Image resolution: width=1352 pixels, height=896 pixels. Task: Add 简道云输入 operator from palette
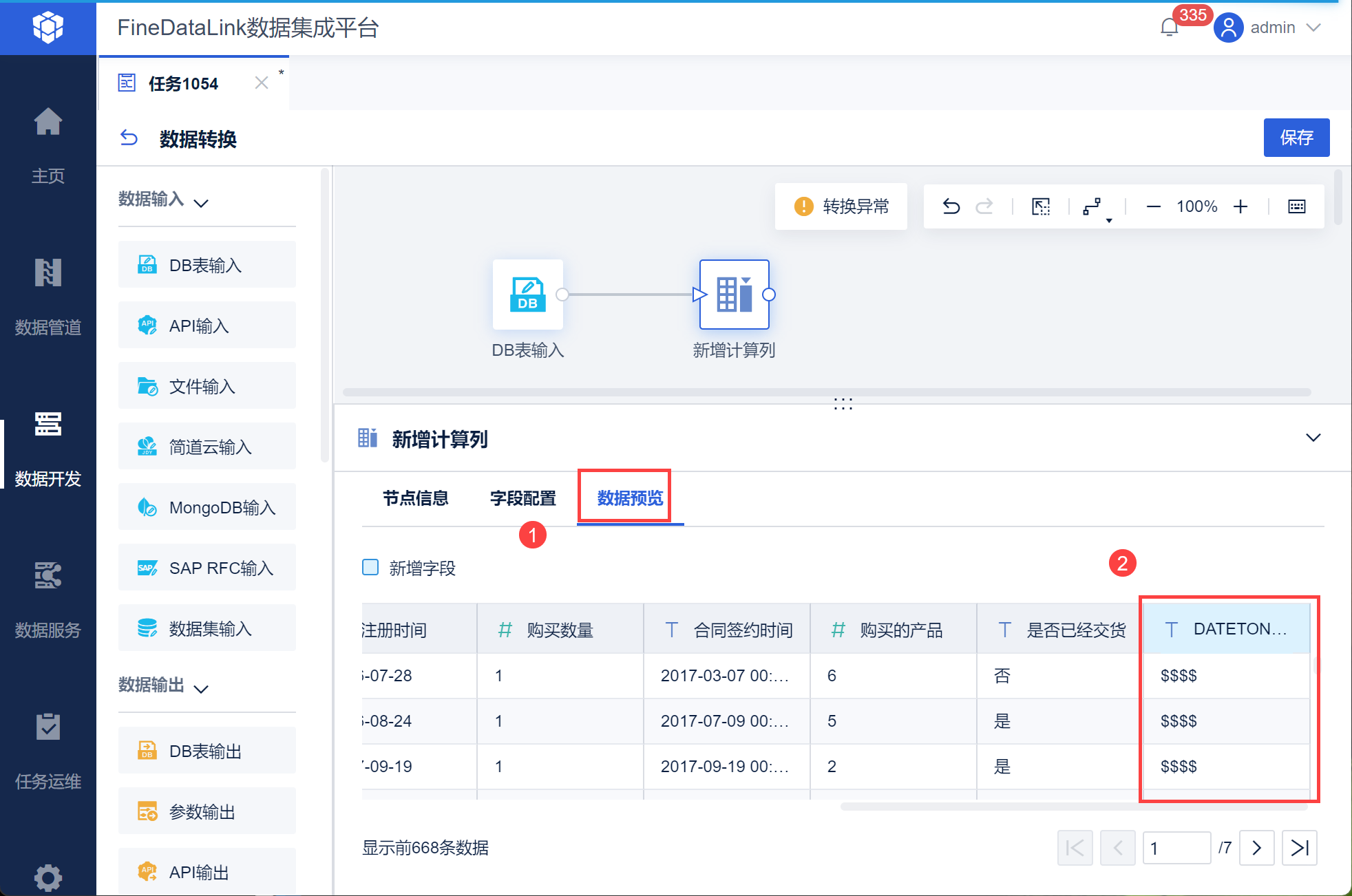(x=207, y=447)
